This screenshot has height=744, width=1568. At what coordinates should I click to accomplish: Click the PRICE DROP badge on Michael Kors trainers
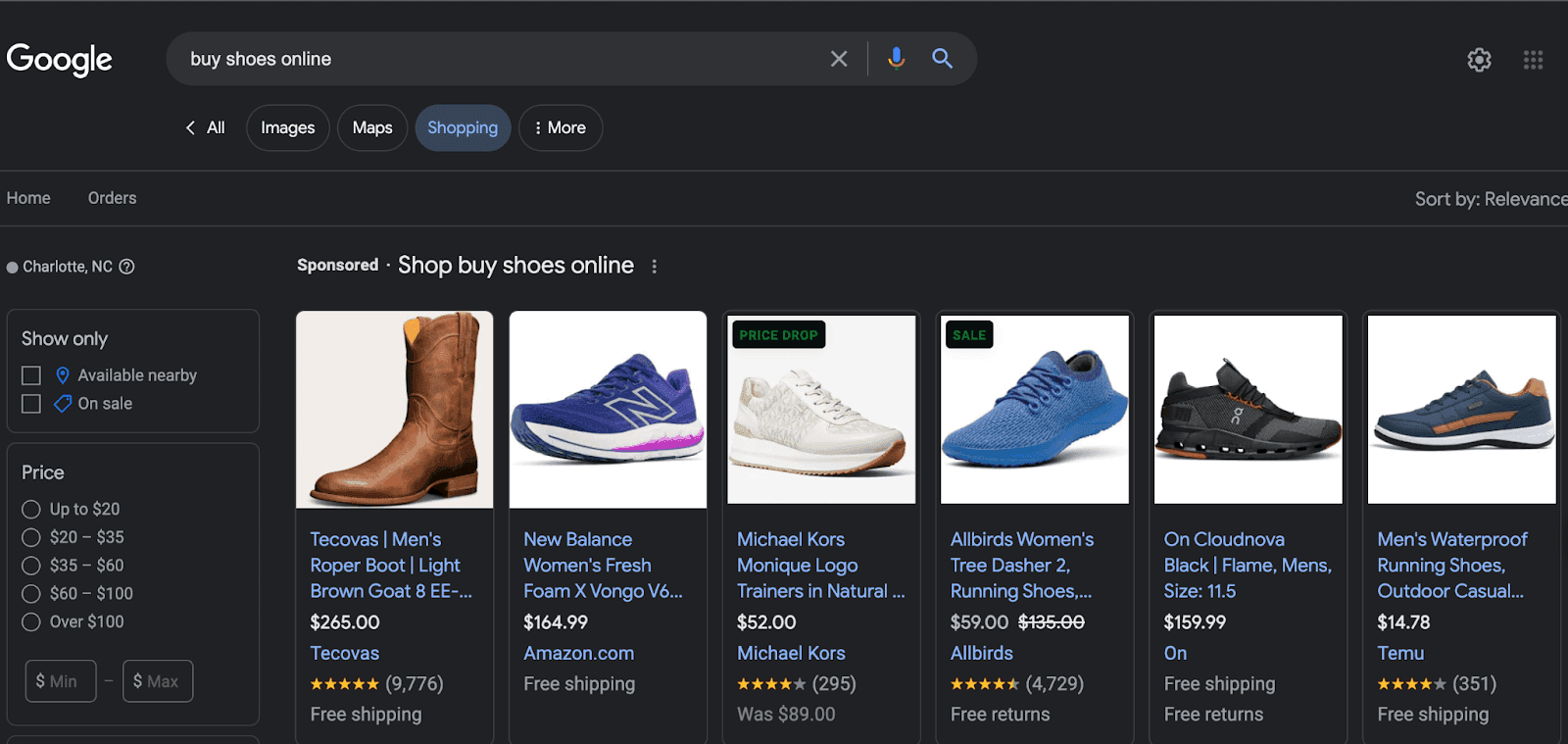pos(778,335)
